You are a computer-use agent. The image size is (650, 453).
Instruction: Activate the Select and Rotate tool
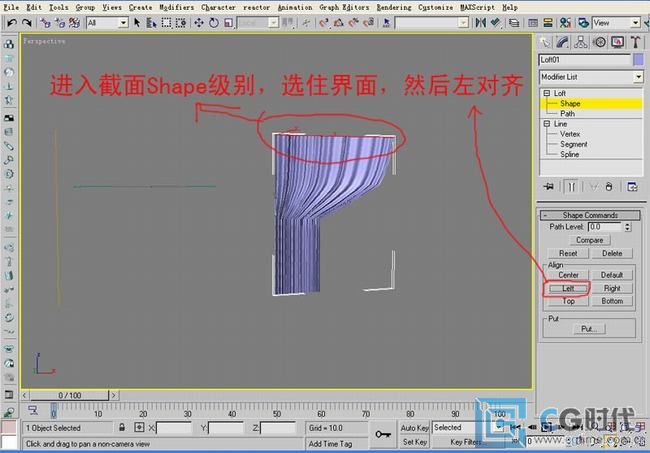tap(214, 23)
